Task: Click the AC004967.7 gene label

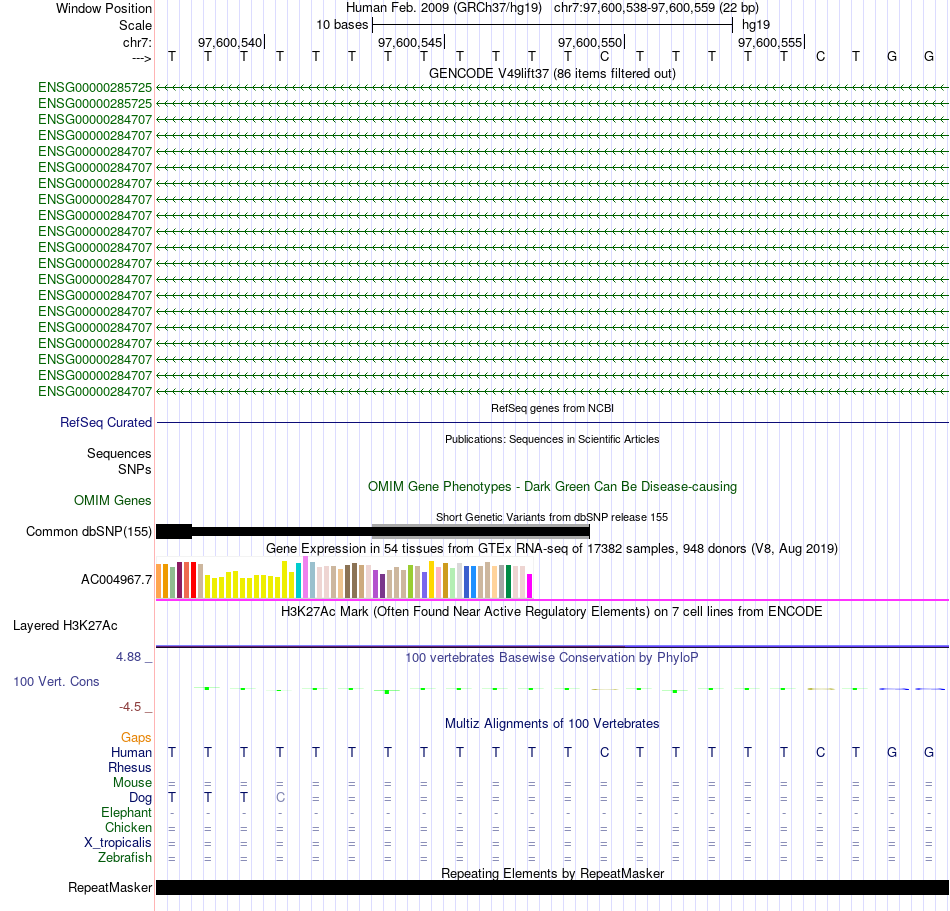Action: click(x=116, y=580)
